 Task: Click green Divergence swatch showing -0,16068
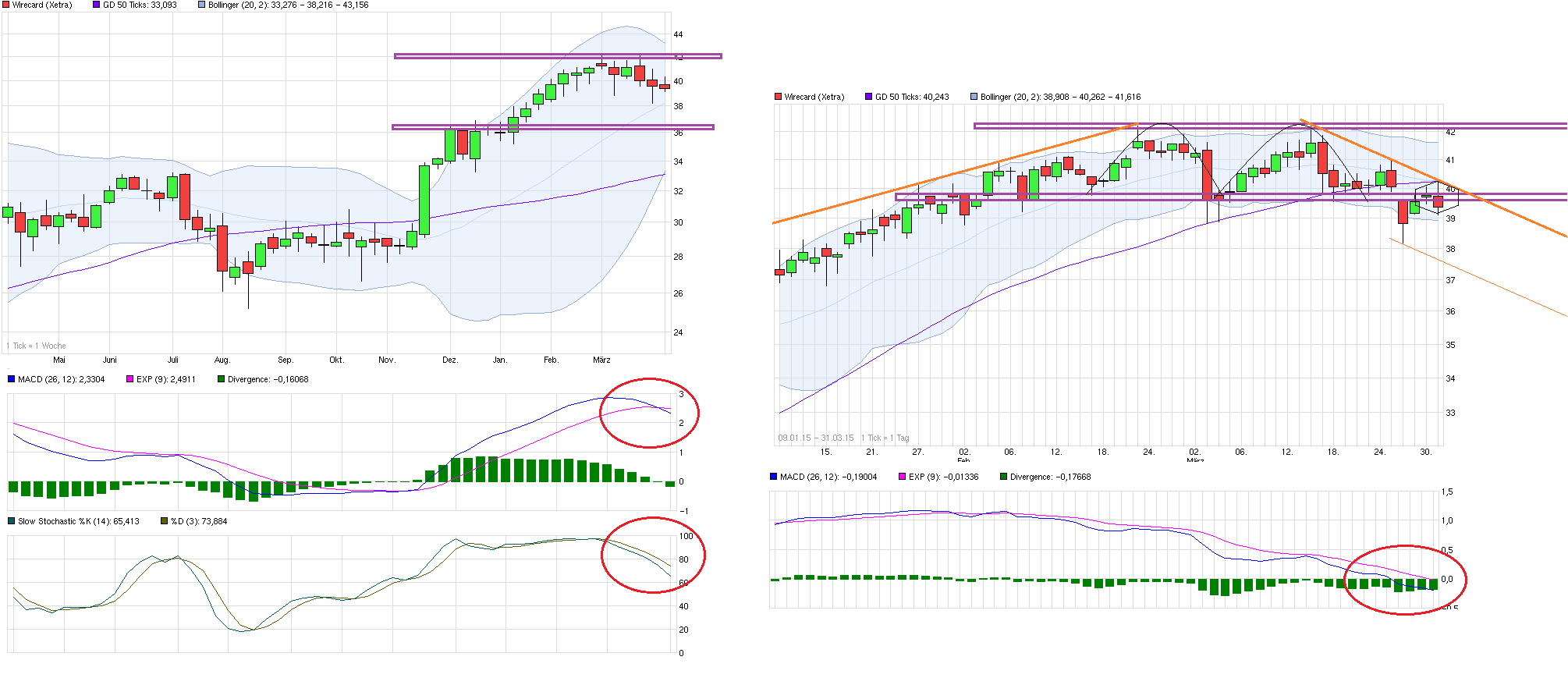click(222, 379)
